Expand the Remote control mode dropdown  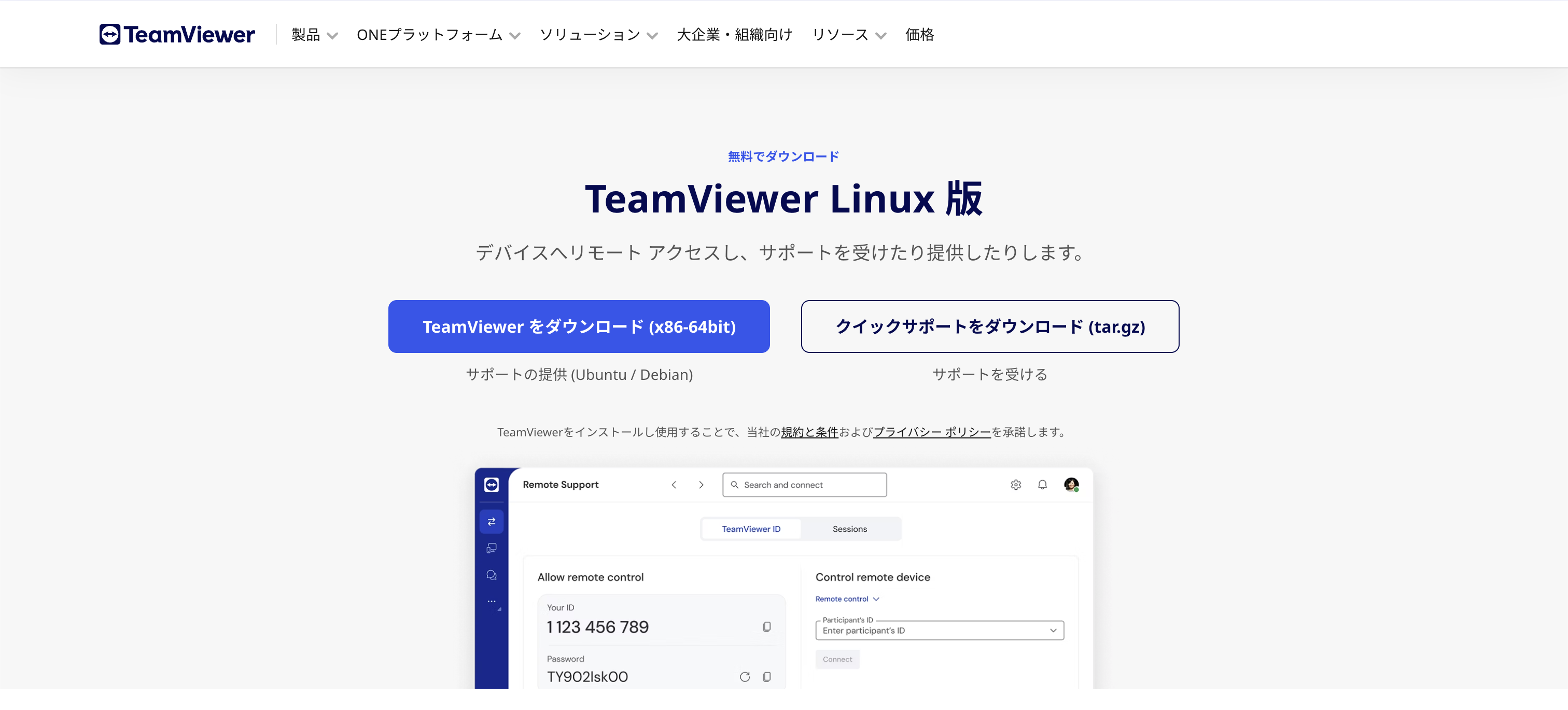(876, 599)
